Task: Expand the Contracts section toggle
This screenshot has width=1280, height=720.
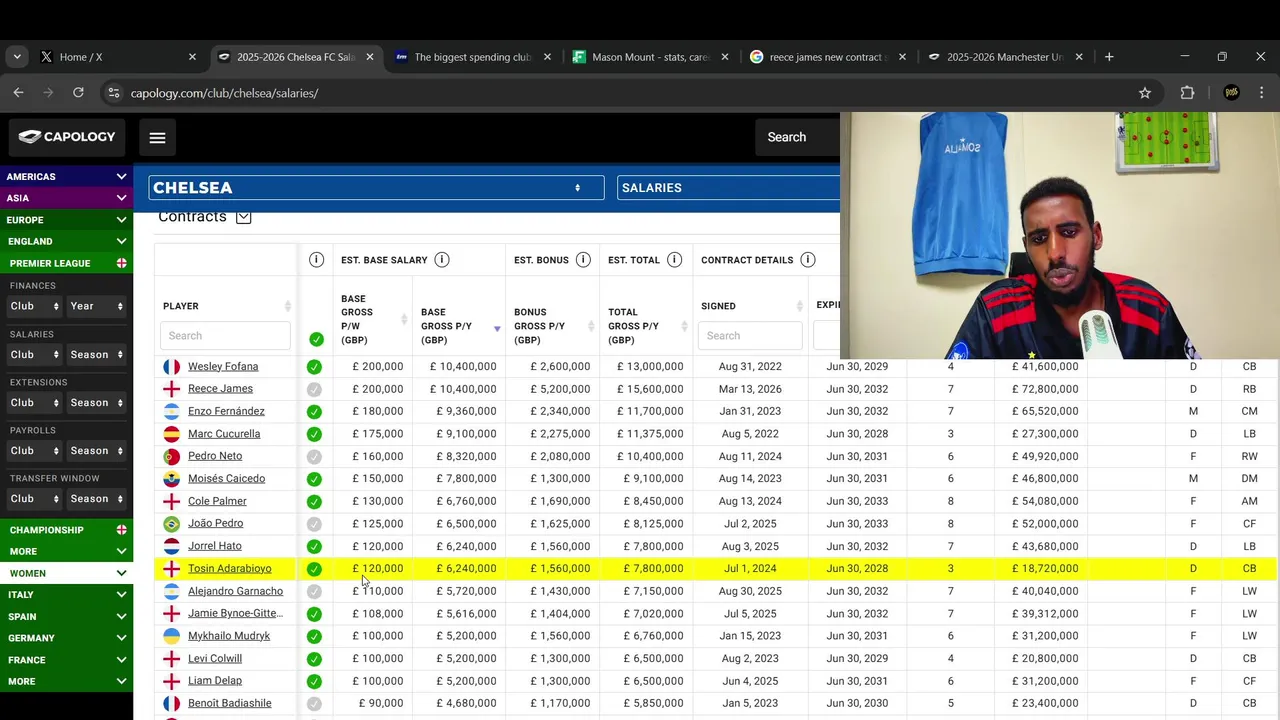Action: 243,217
